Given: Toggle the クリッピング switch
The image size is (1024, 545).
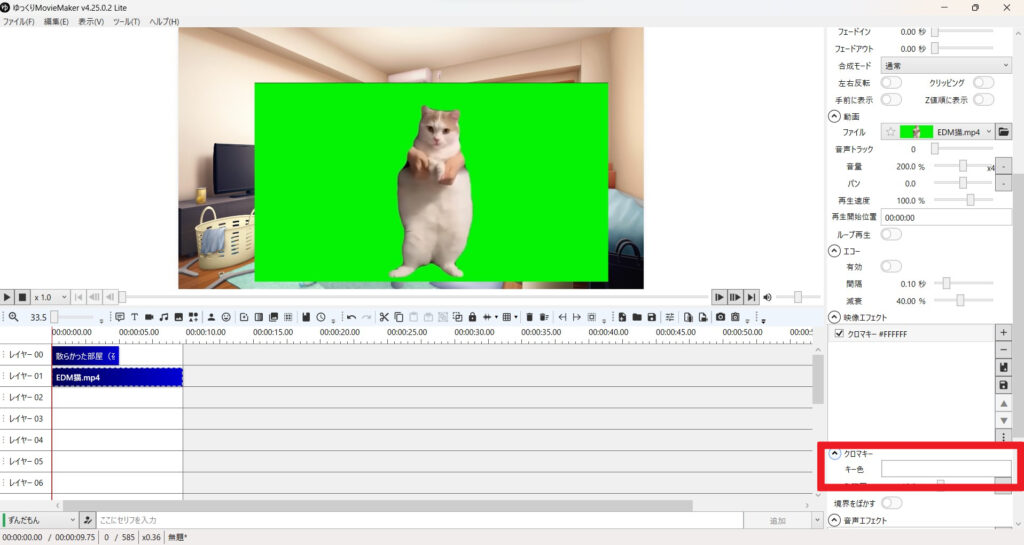Looking at the screenshot, I should tap(984, 83).
